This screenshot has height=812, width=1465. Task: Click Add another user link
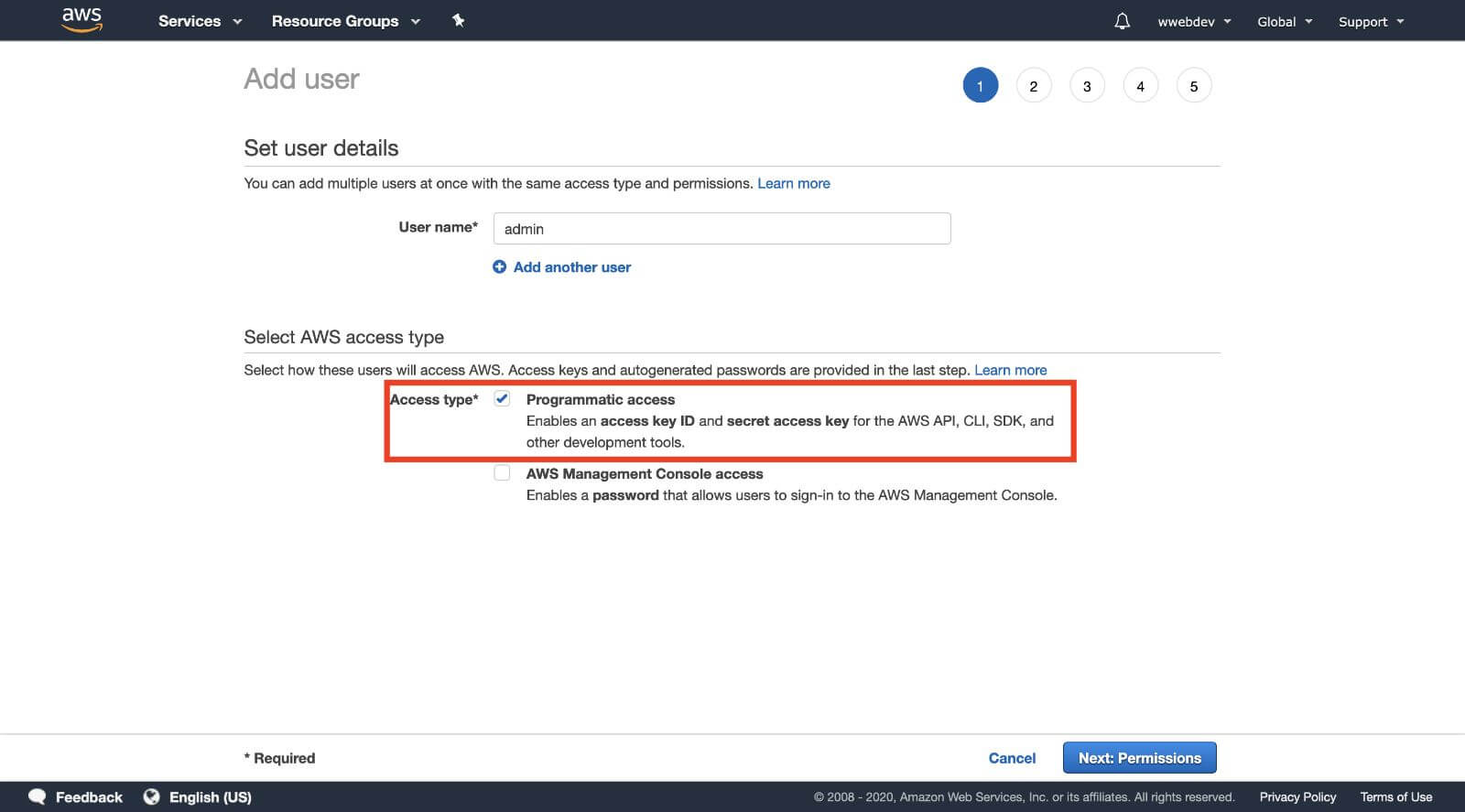tap(571, 266)
